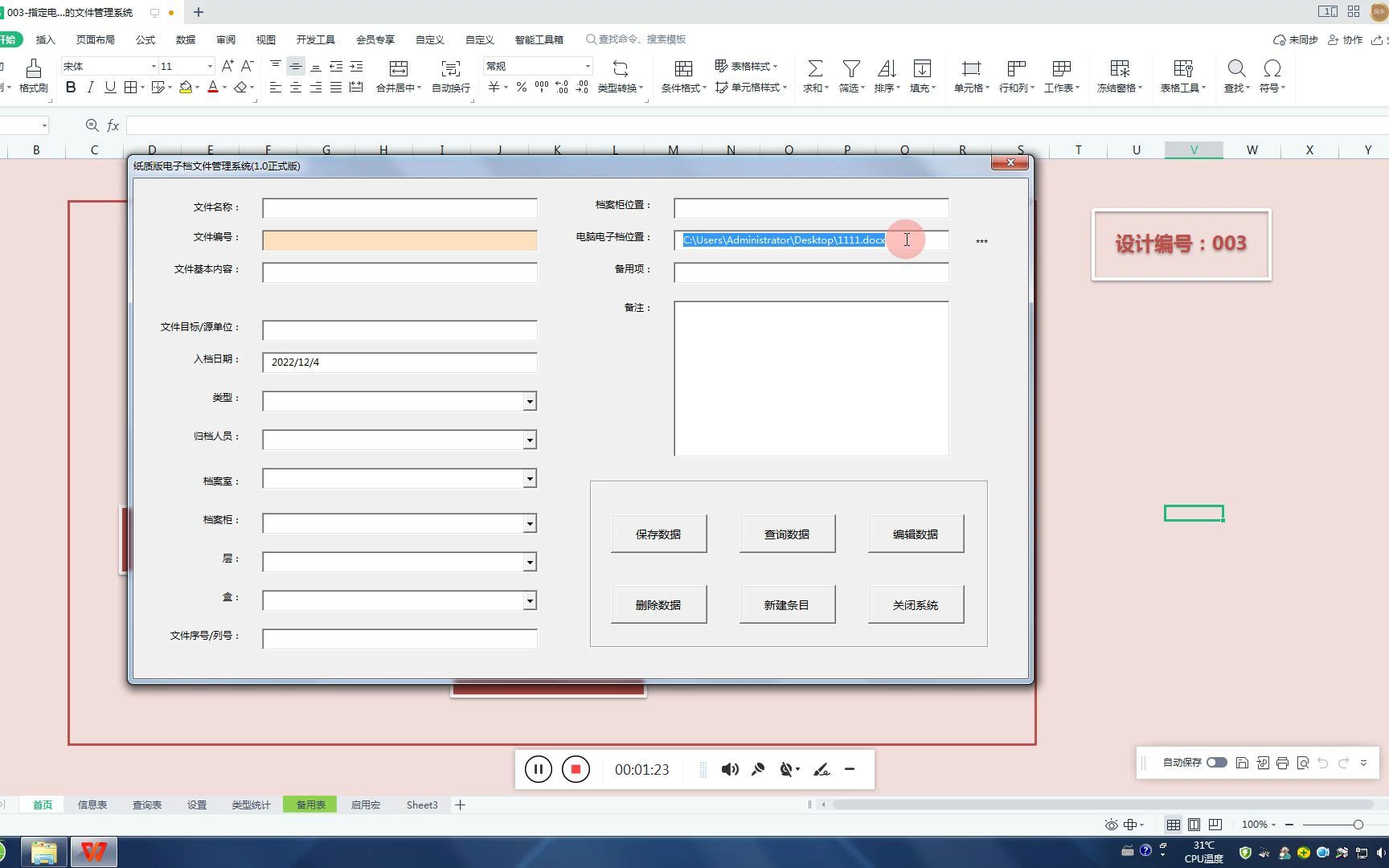This screenshot has width=1389, height=868.
Task: Mute the recorder speaker icon
Action: point(730,769)
